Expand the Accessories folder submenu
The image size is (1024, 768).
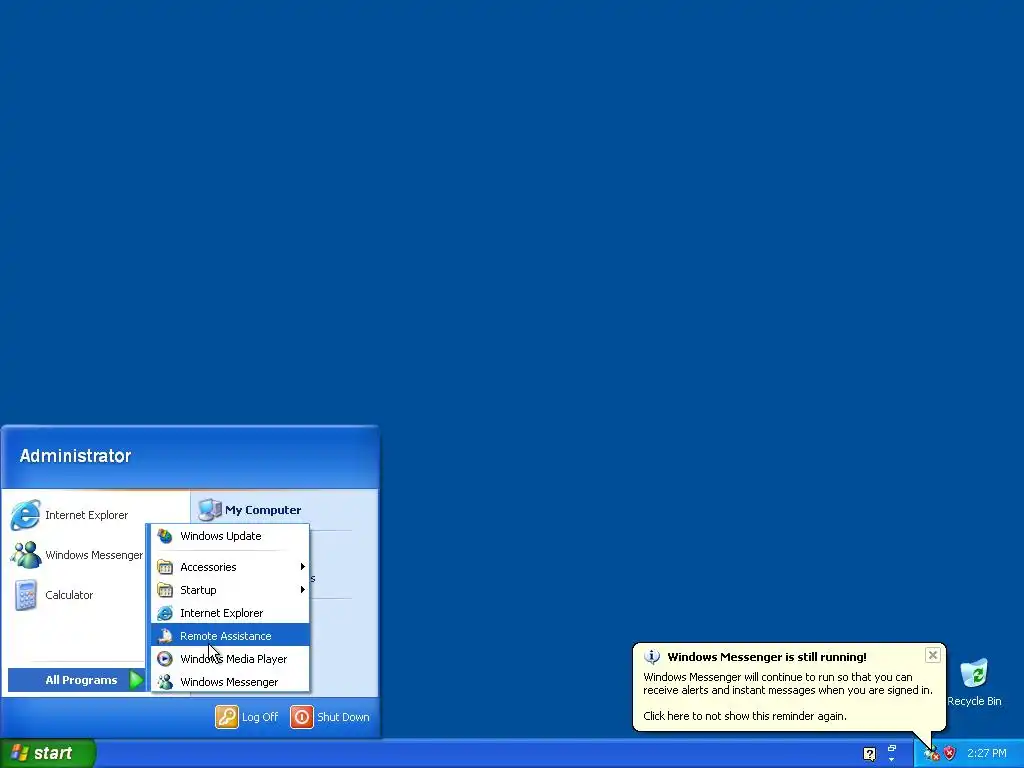click(x=230, y=567)
